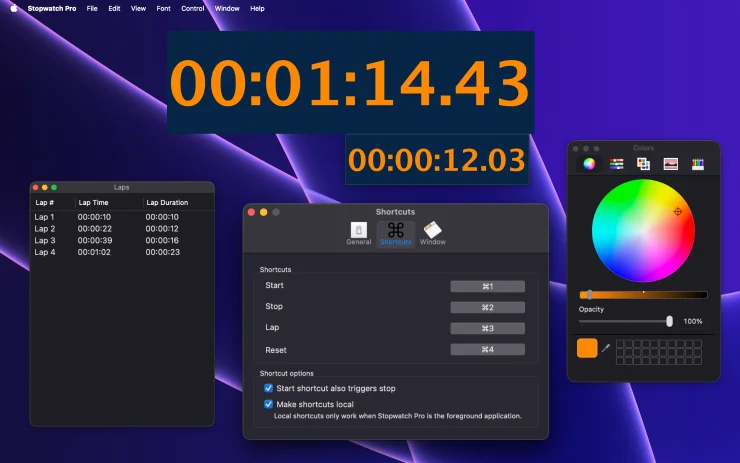Select color palettes mode in Colors panel
The image size is (740, 463).
[x=643, y=164]
